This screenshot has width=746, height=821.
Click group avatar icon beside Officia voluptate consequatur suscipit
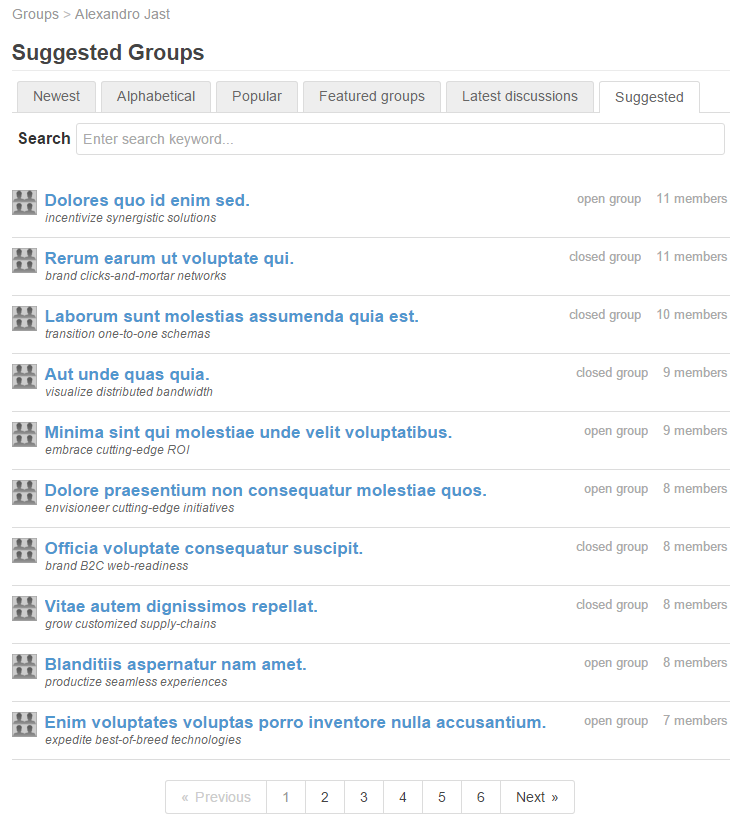[x=25, y=551]
